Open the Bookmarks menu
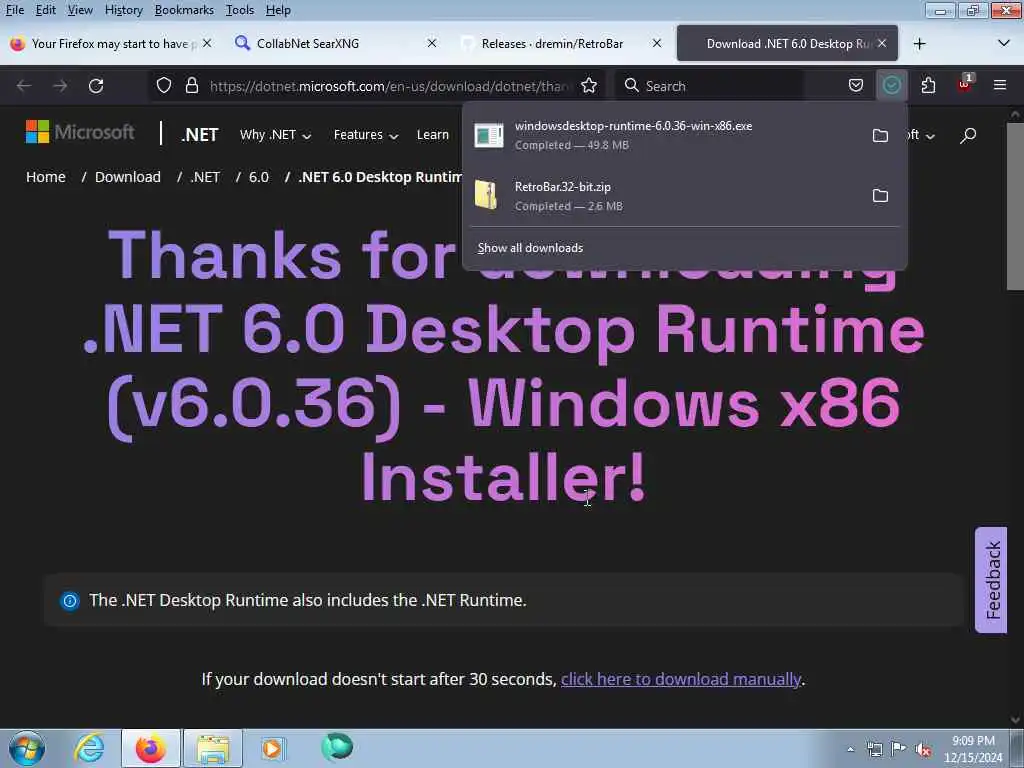 coord(184,10)
